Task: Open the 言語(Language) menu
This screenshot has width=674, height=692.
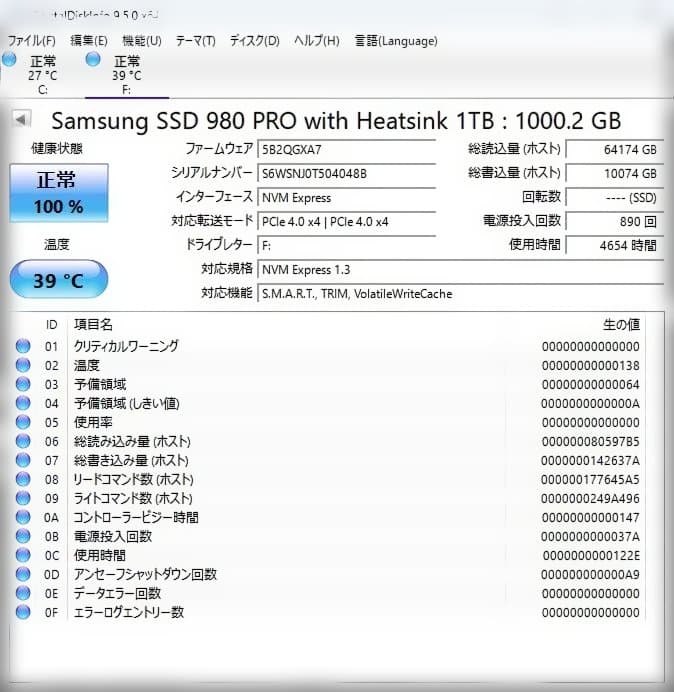Action: click(396, 41)
